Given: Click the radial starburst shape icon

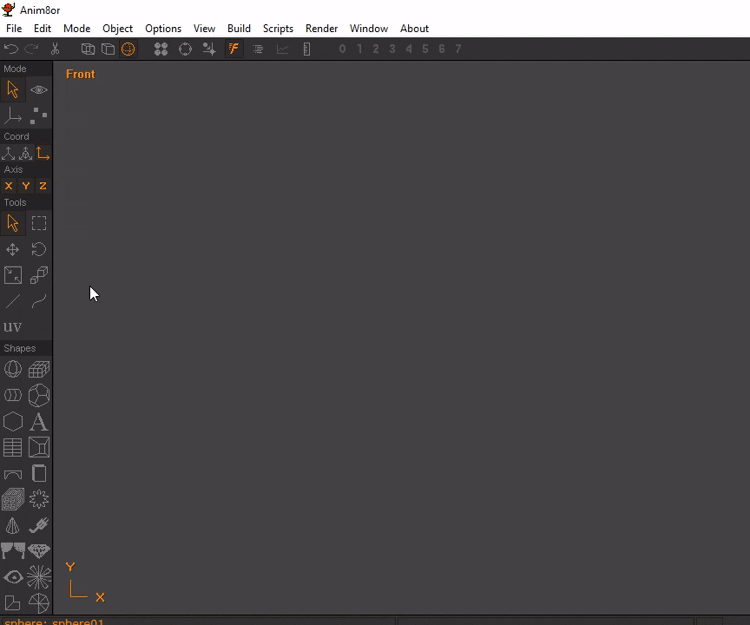Looking at the screenshot, I should click(x=39, y=577).
